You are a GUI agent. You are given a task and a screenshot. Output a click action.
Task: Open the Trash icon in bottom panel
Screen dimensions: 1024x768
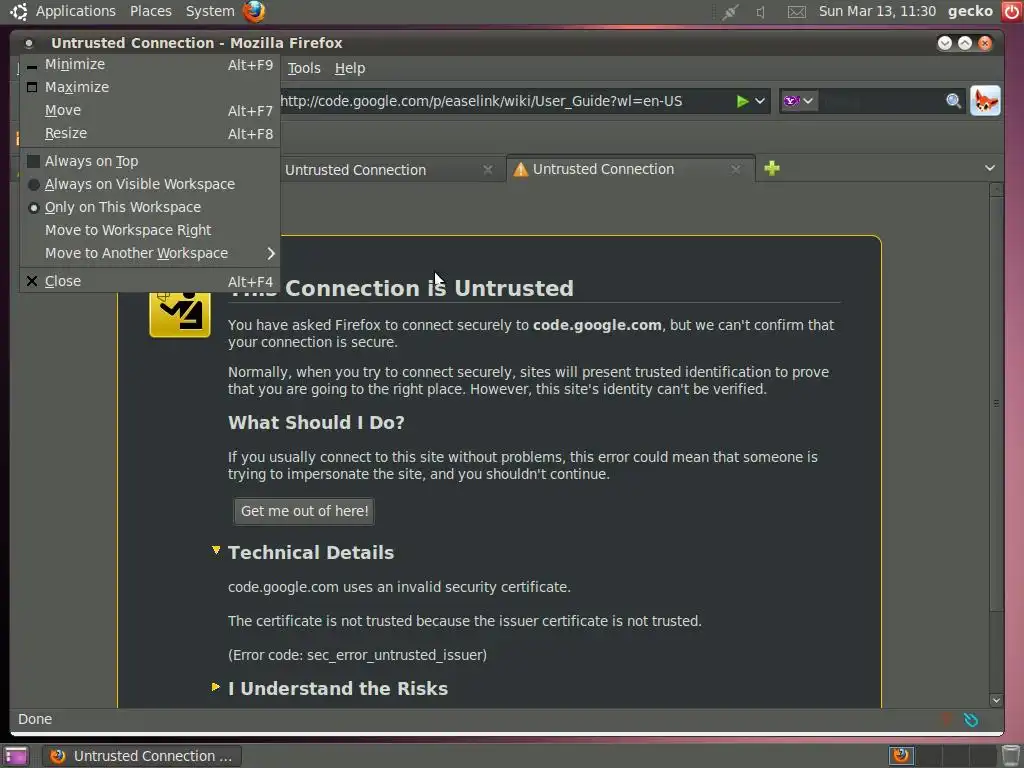point(1010,756)
